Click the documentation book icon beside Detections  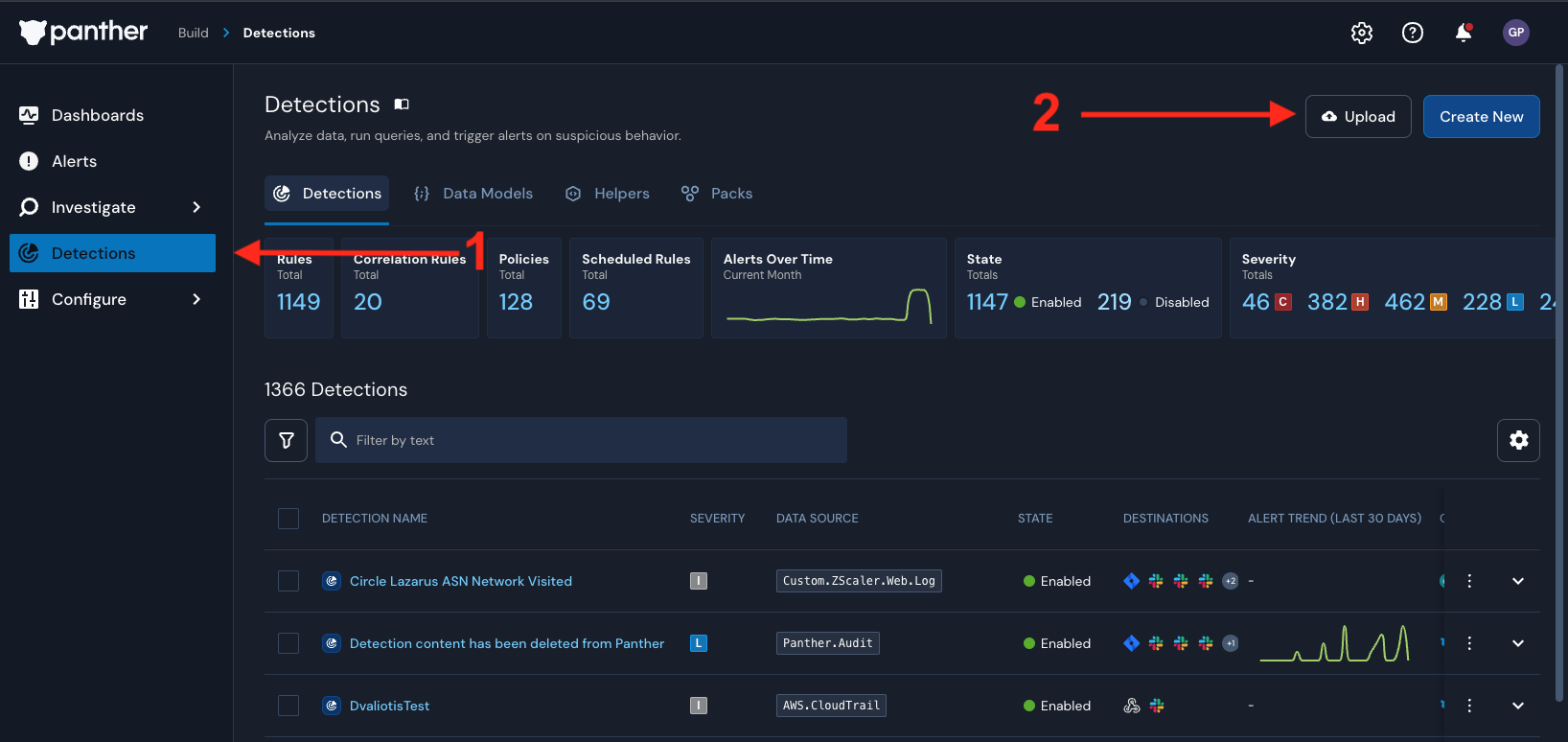tap(402, 104)
